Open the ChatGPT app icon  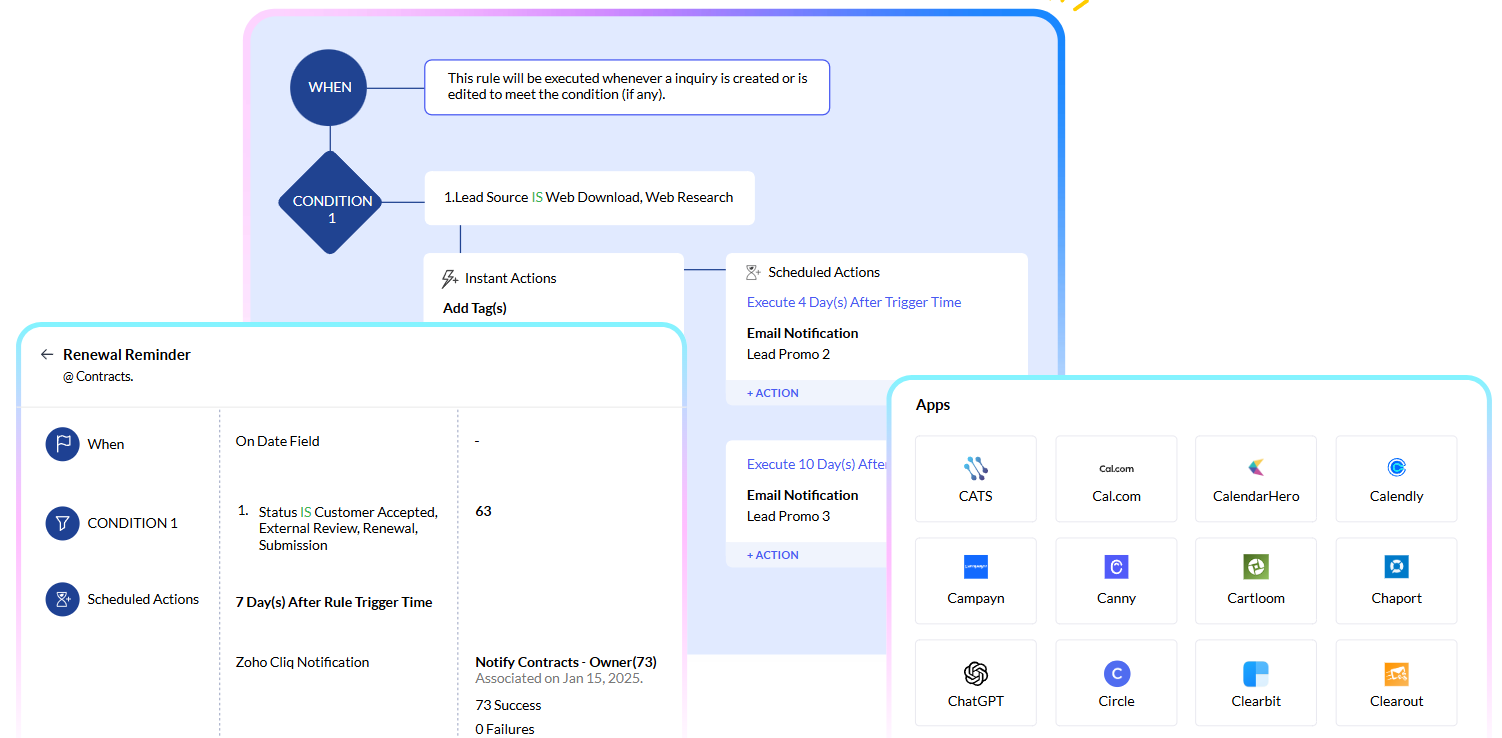click(976, 673)
